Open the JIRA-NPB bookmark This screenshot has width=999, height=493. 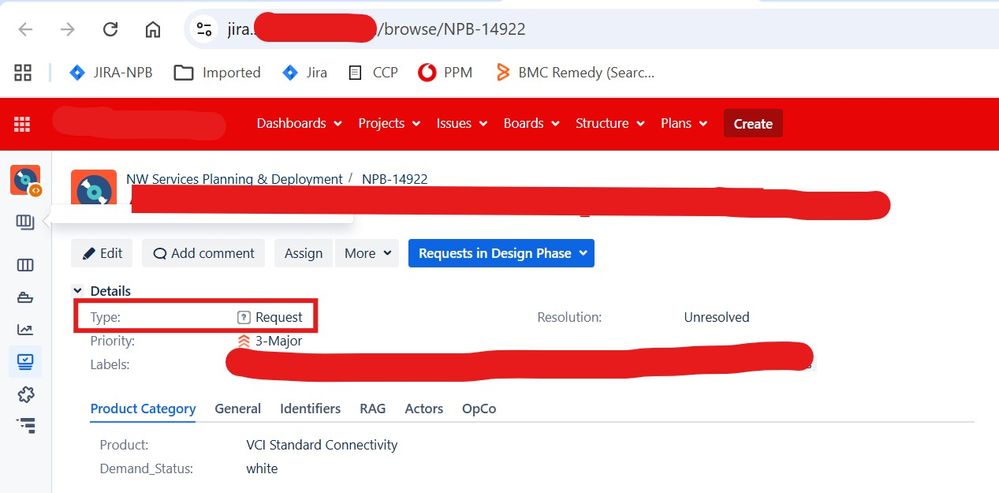[x=111, y=73]
